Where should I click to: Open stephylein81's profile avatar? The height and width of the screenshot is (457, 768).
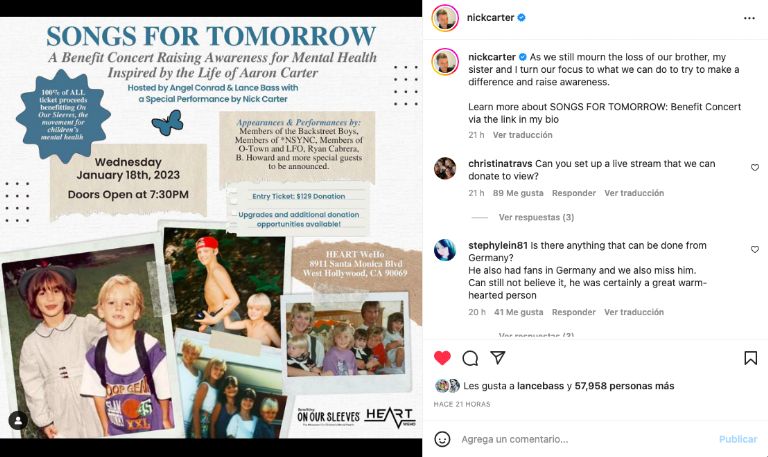point(445,250)
